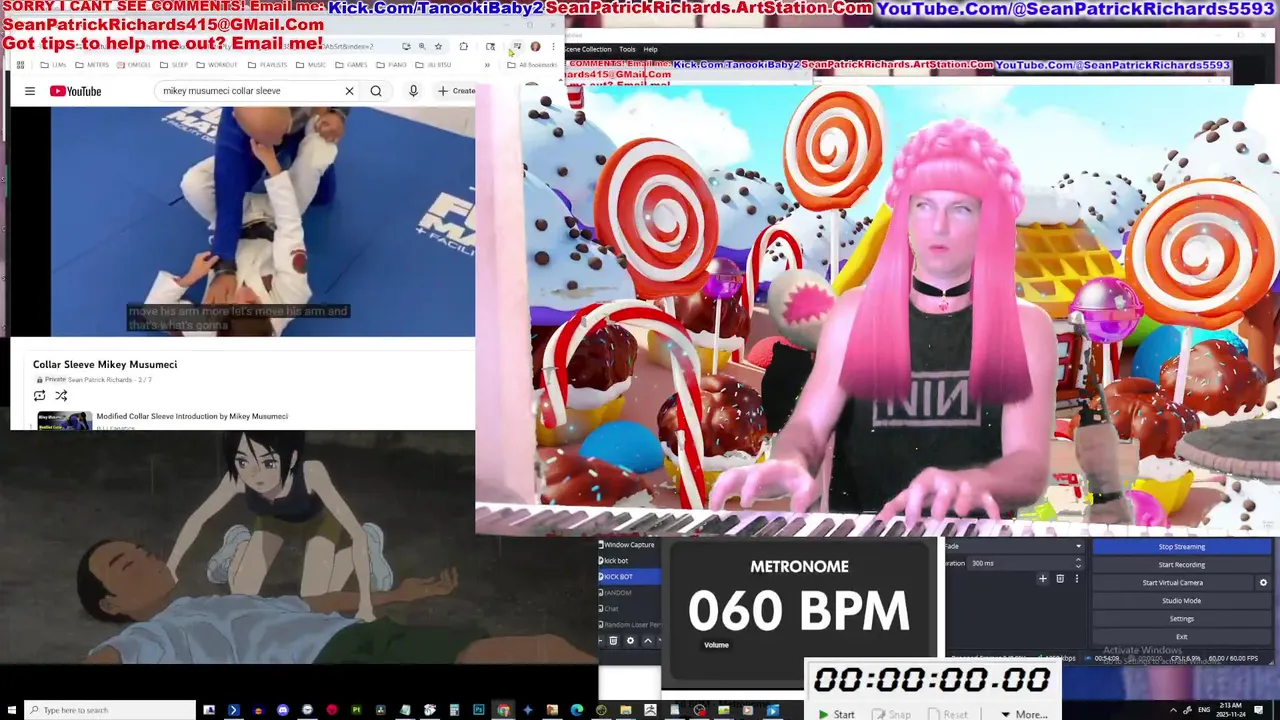The height and width of the screenshot is (720, 1280).
Task: Open the JIU JITSU bookmarks folder
Action: click(433, 65)
